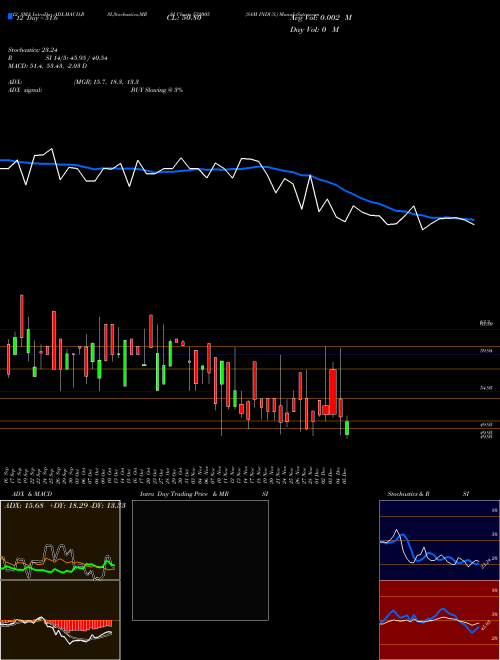500x660 pixels.
Task: Click the Stochastics & RSI panel title
Action: [428, 494]
